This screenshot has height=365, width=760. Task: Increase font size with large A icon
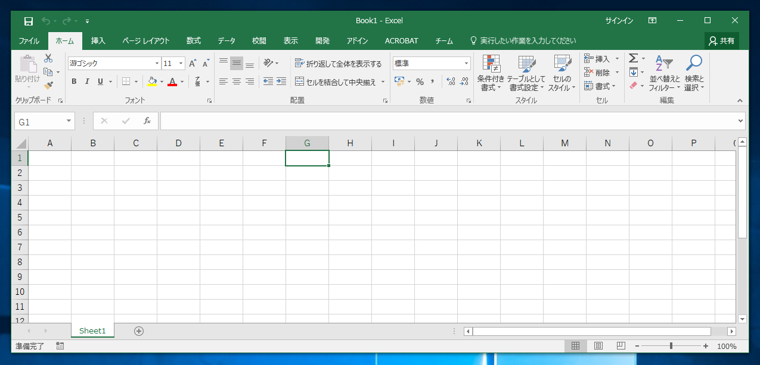(192, 63)
